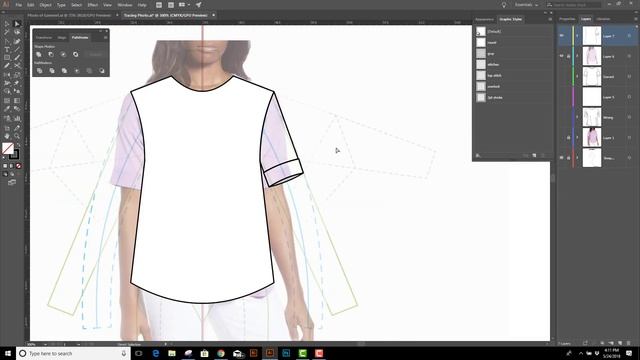Switch to the Libraries panel tab
The width and height of the screenshot is (640, 360).
point(603,19)
